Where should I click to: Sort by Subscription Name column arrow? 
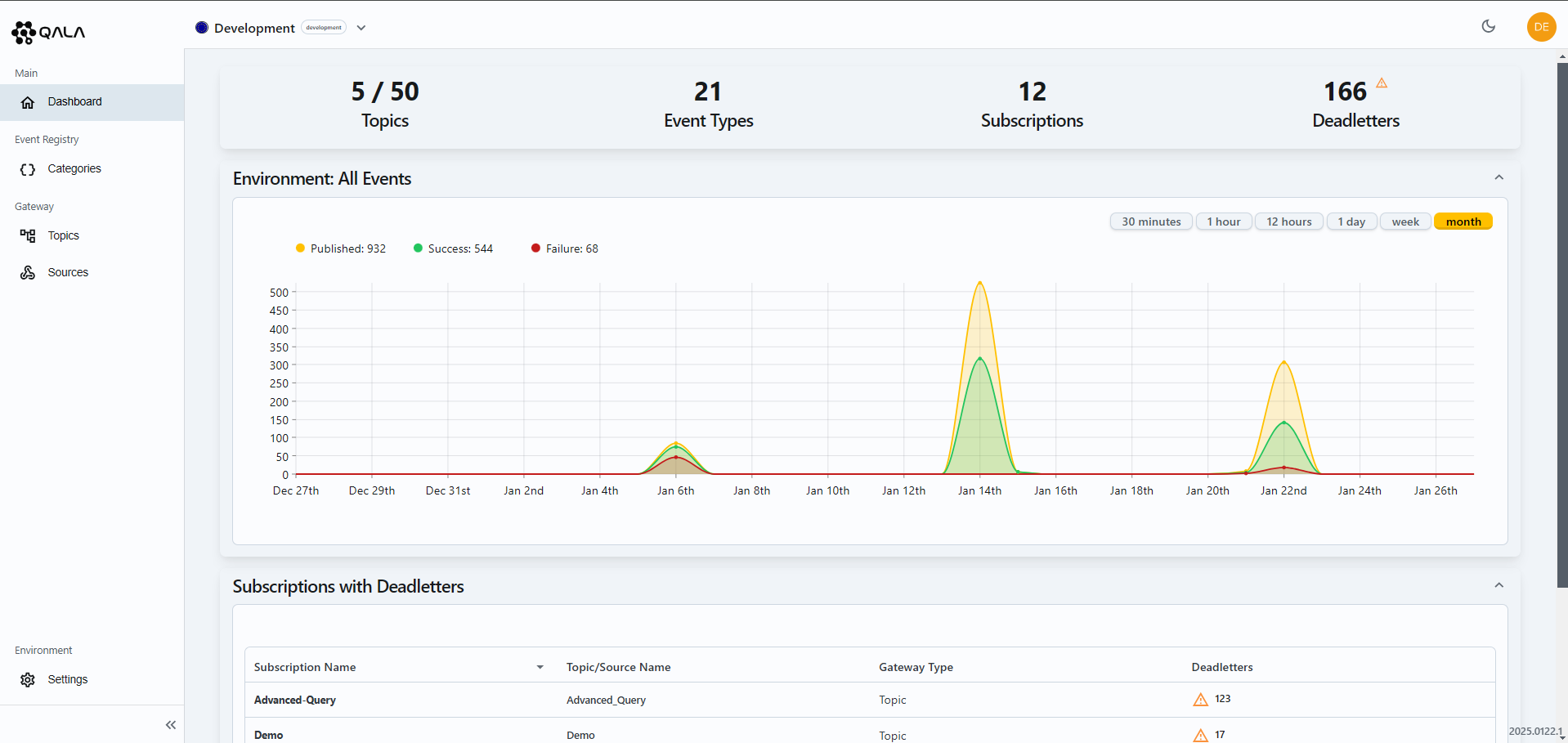point(540,668)
